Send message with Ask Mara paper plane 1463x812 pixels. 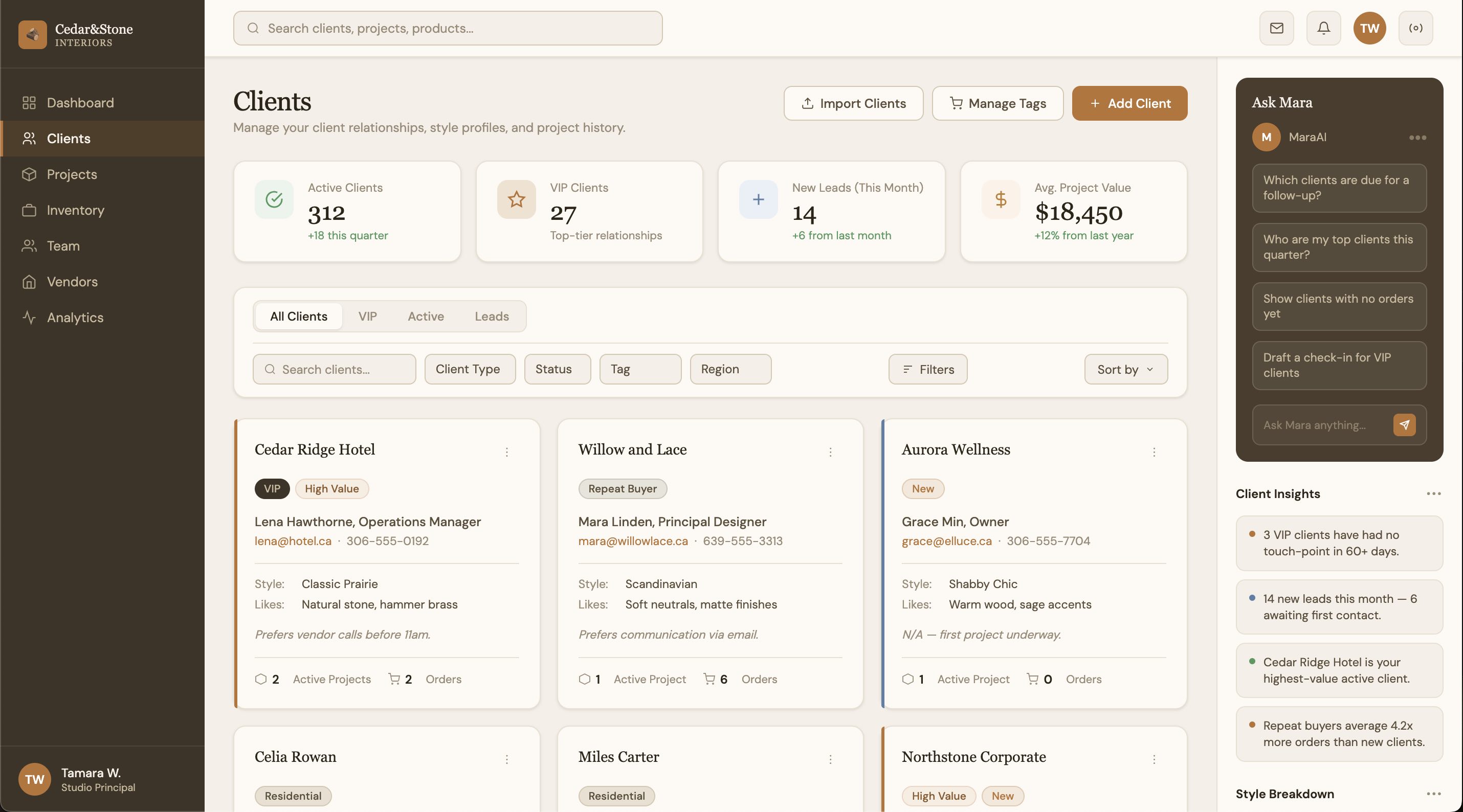tap(1404, 425)
